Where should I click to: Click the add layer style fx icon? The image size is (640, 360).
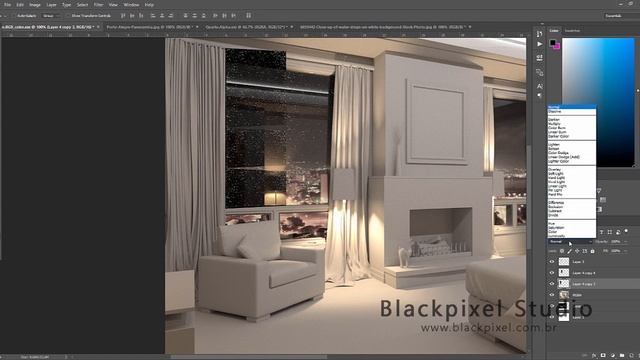point(594,356)
